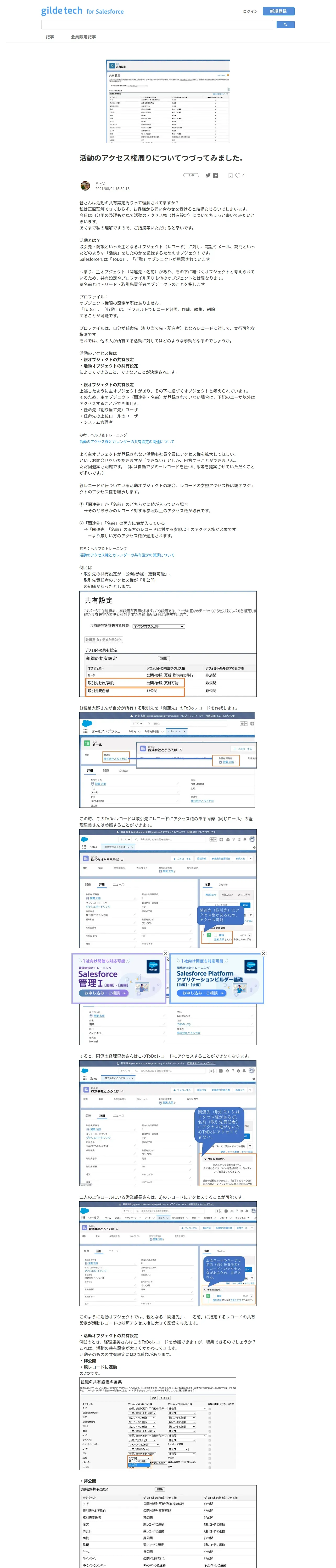336x1568 pixels.
Task: Open the Salesforce 管理Ⅰ training ad banner
Action: click(119, 978)
